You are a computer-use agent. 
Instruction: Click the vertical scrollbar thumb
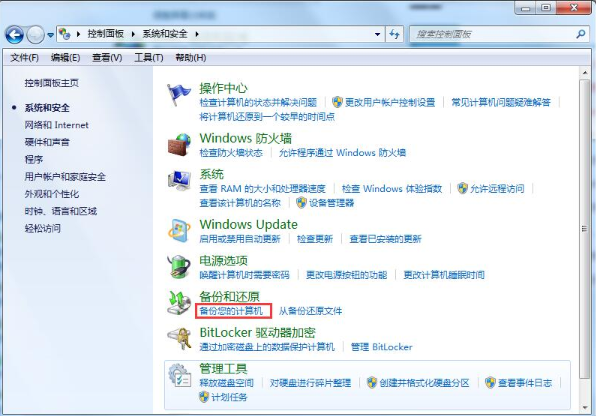pos(584,229)
